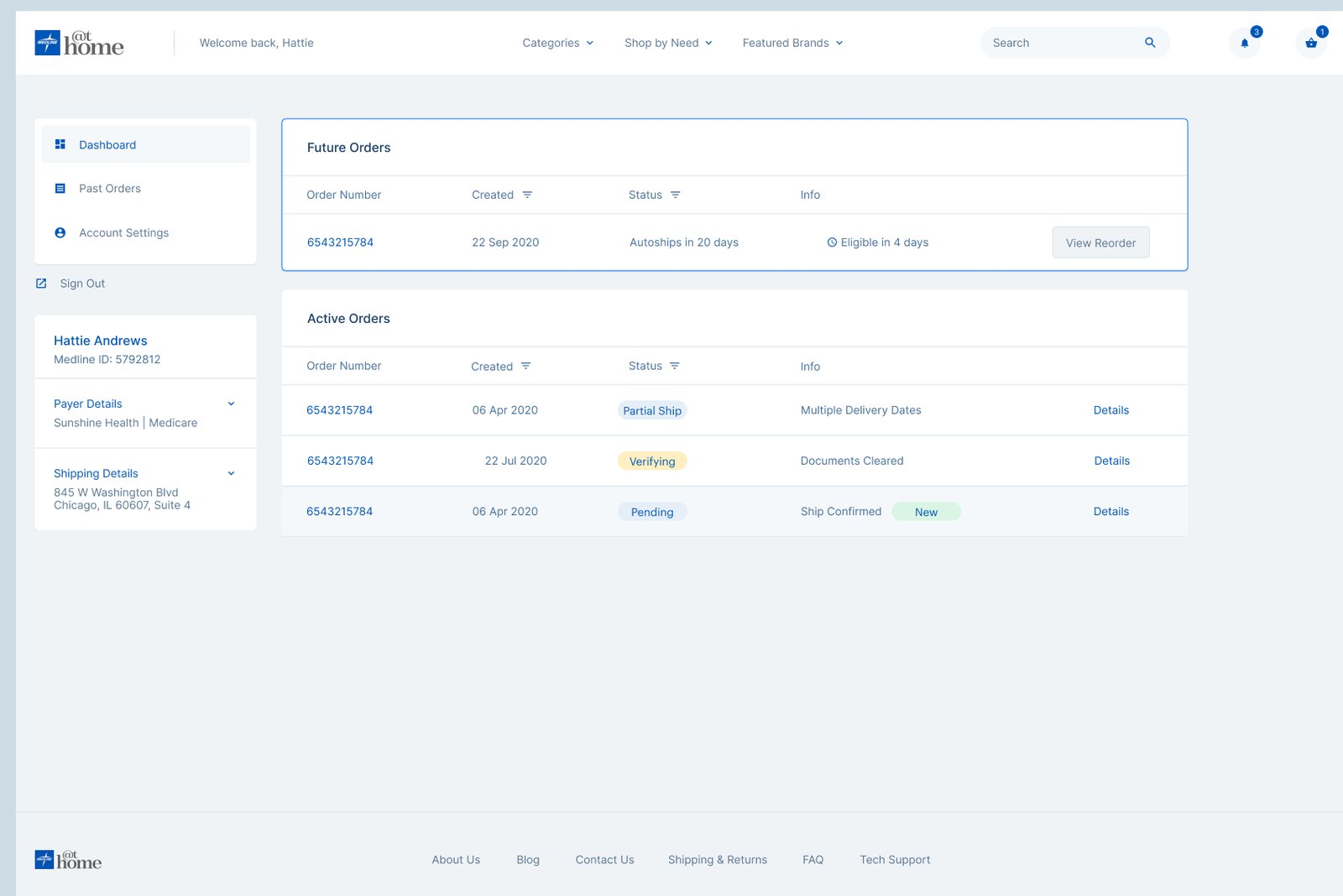Click Medline ID: 5792812 text
The width and height of the screenshot is (1343, 896).
[107, 359]
